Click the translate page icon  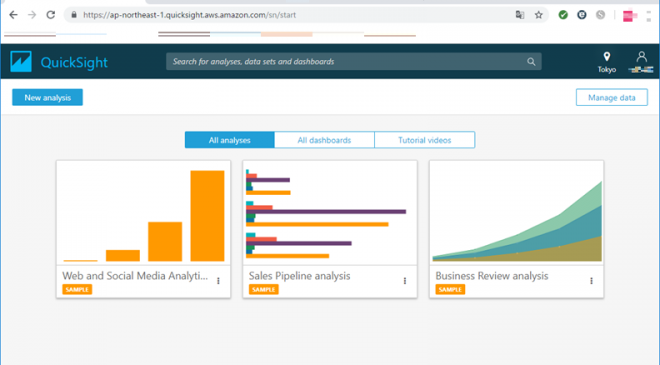click(520, 15)
